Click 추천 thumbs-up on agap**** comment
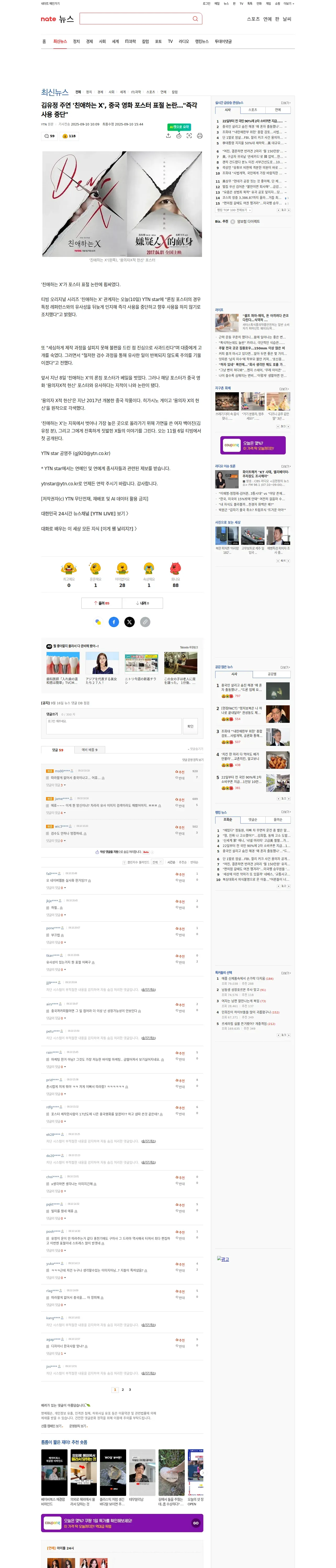This screenshot has width=336, height=1568. point(180,1340)
